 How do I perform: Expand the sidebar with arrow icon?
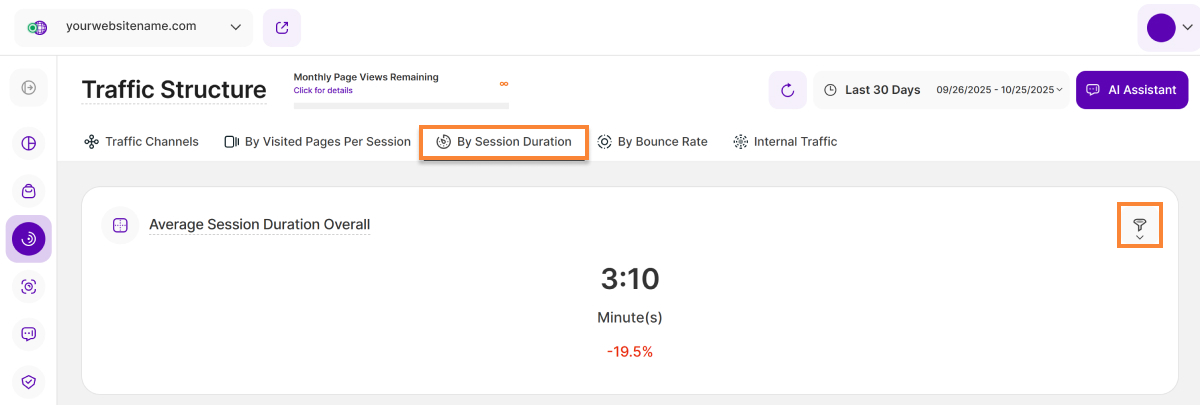click(28, 88)
